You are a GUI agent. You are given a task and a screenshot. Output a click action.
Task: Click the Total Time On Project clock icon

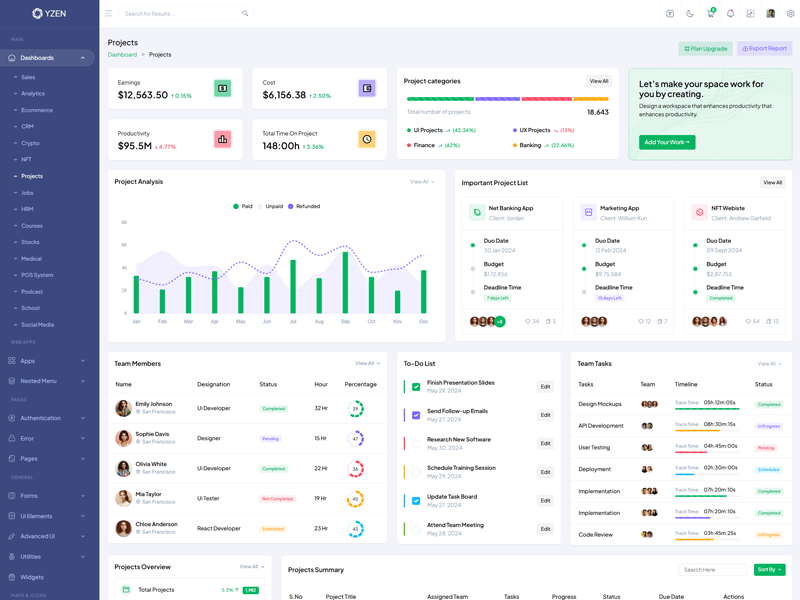[367, 139]
